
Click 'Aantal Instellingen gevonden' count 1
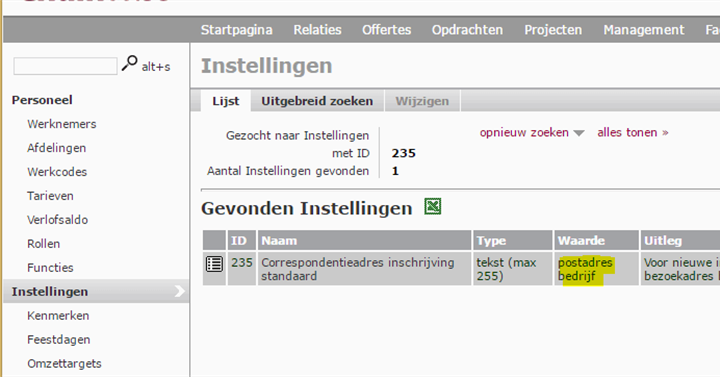coord(395,171)
